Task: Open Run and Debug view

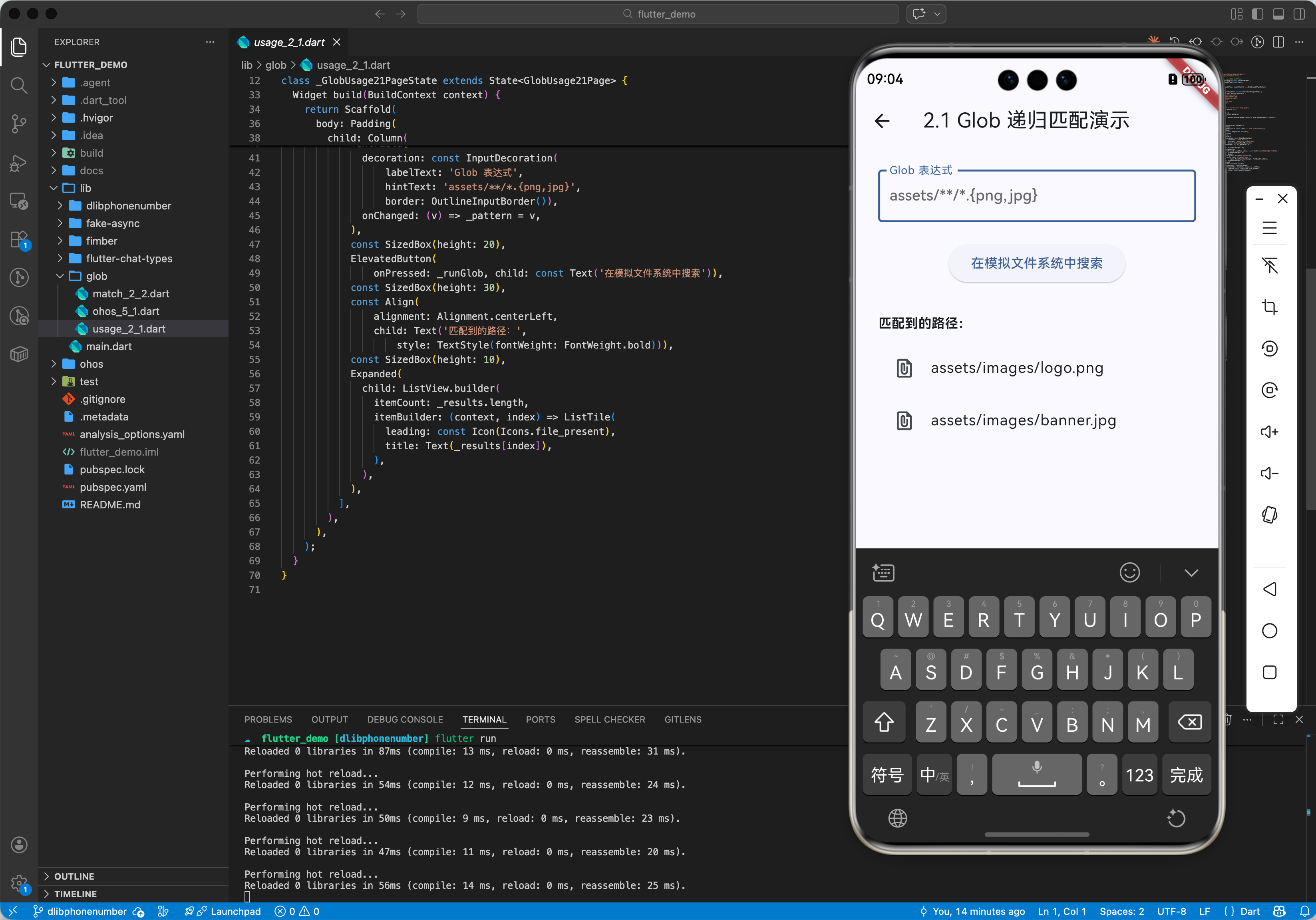Action: click(19, 163)
